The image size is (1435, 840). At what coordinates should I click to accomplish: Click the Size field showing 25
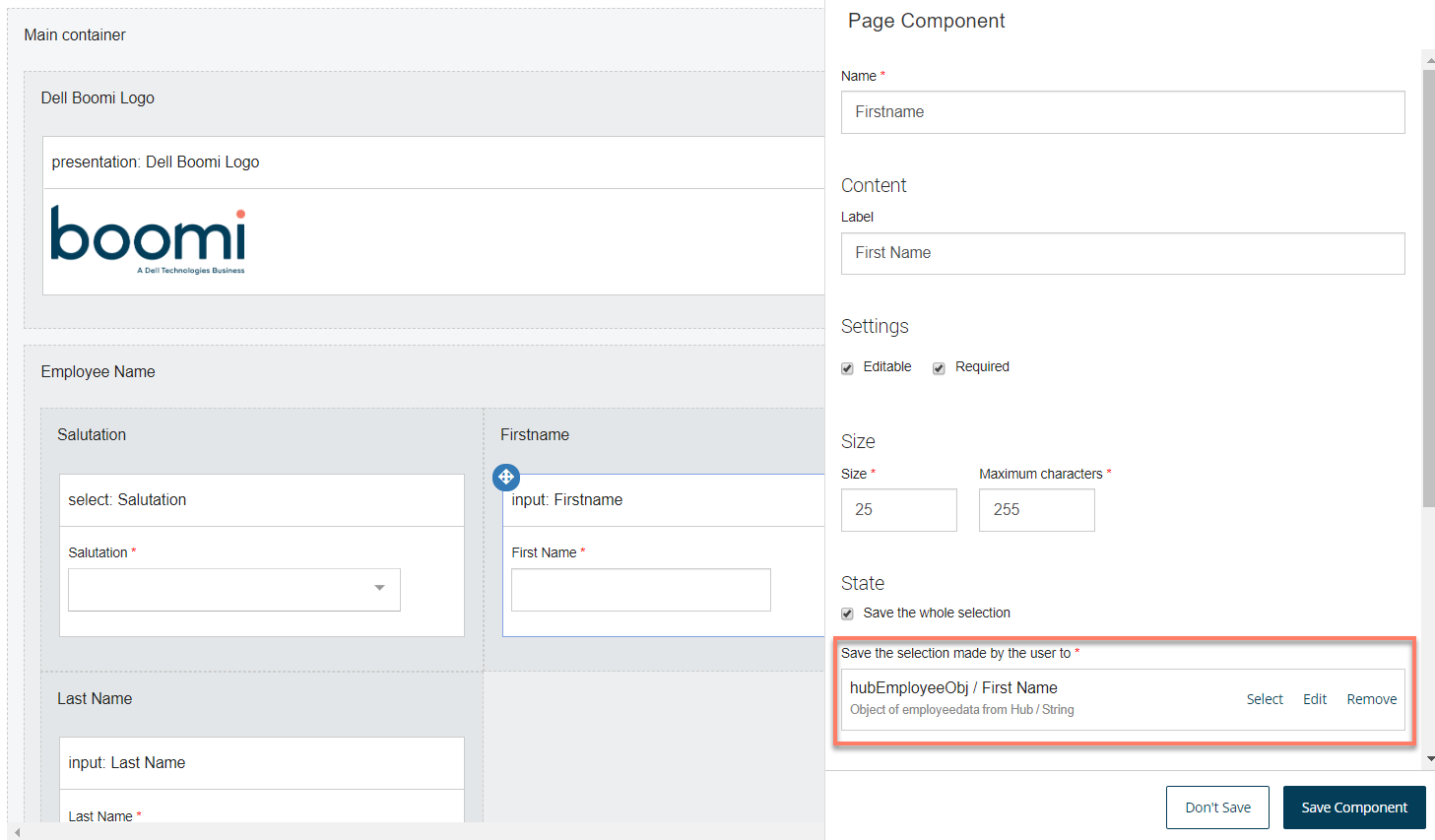click(x=898, y=509)
